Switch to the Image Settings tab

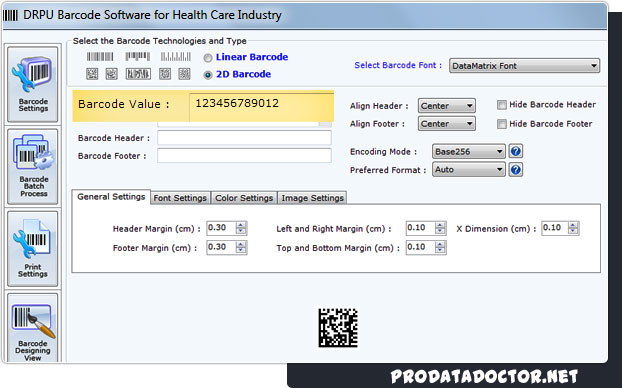[x=313, y=198]
